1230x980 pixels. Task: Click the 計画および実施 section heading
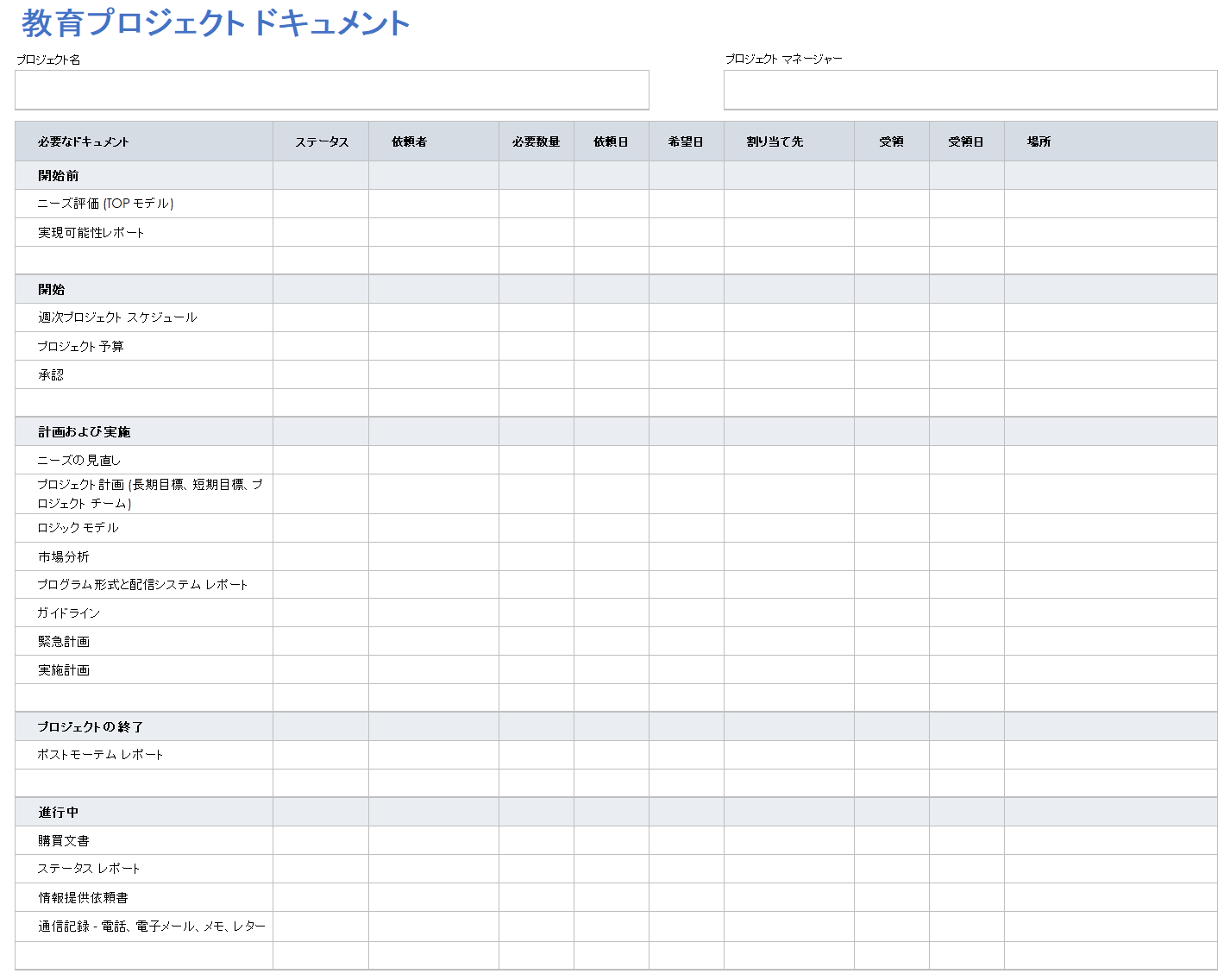[x=84, y=431]
